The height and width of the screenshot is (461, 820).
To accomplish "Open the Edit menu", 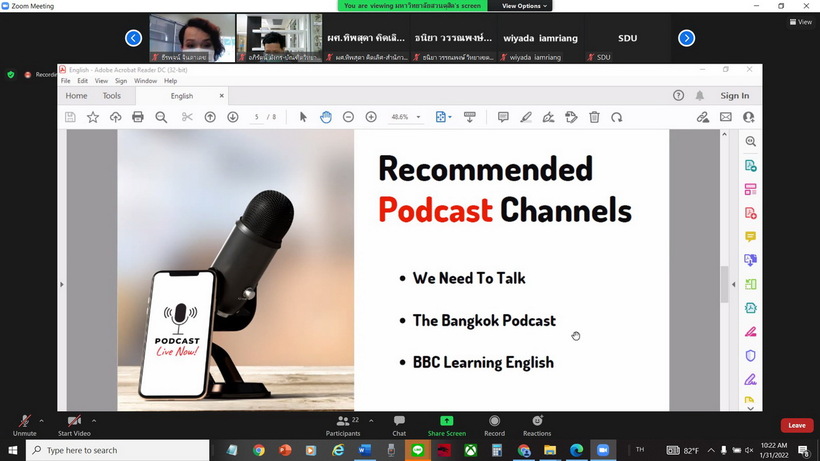I will 83,81.
